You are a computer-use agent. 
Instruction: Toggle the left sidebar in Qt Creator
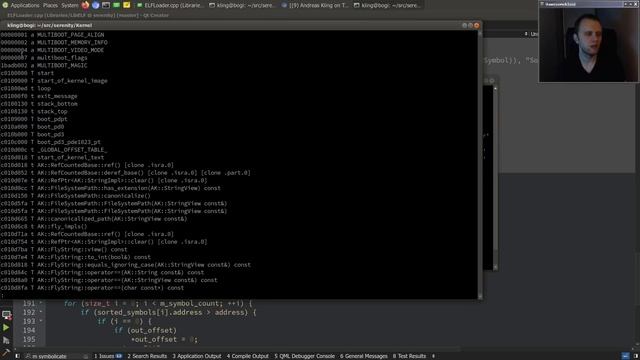click(x=18, y=356)
